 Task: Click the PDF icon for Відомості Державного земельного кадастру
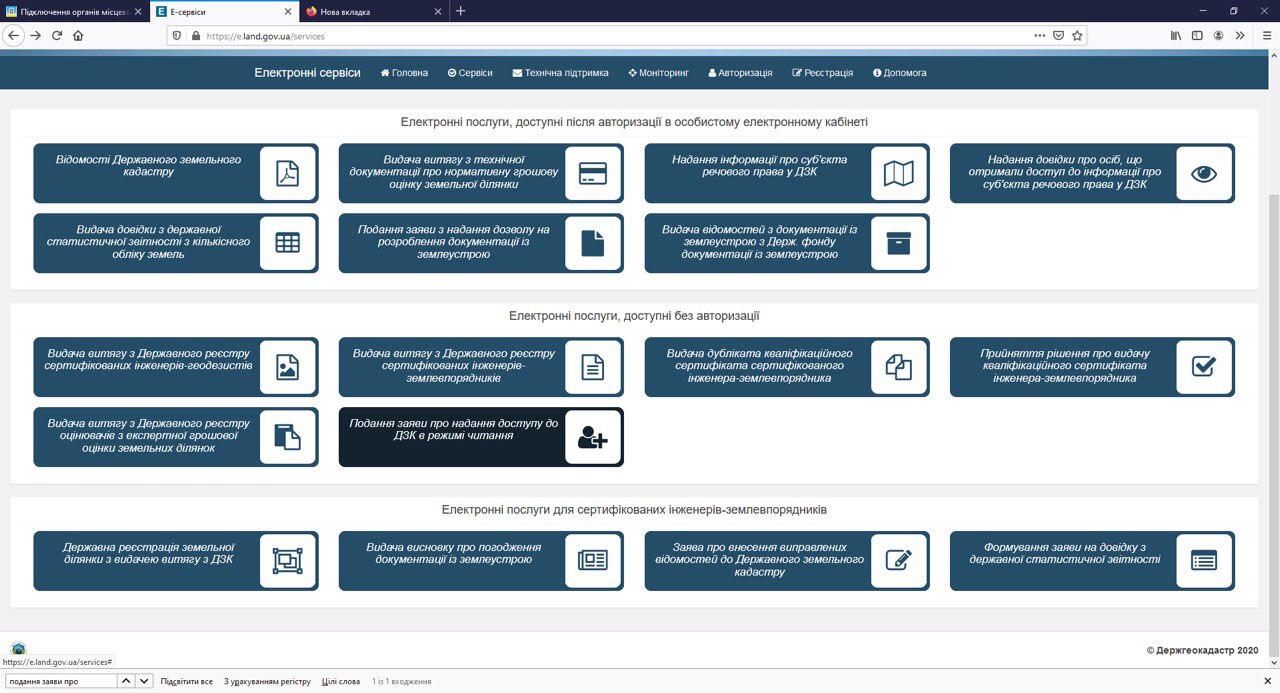pyautogui.click(x=288, y=173)
